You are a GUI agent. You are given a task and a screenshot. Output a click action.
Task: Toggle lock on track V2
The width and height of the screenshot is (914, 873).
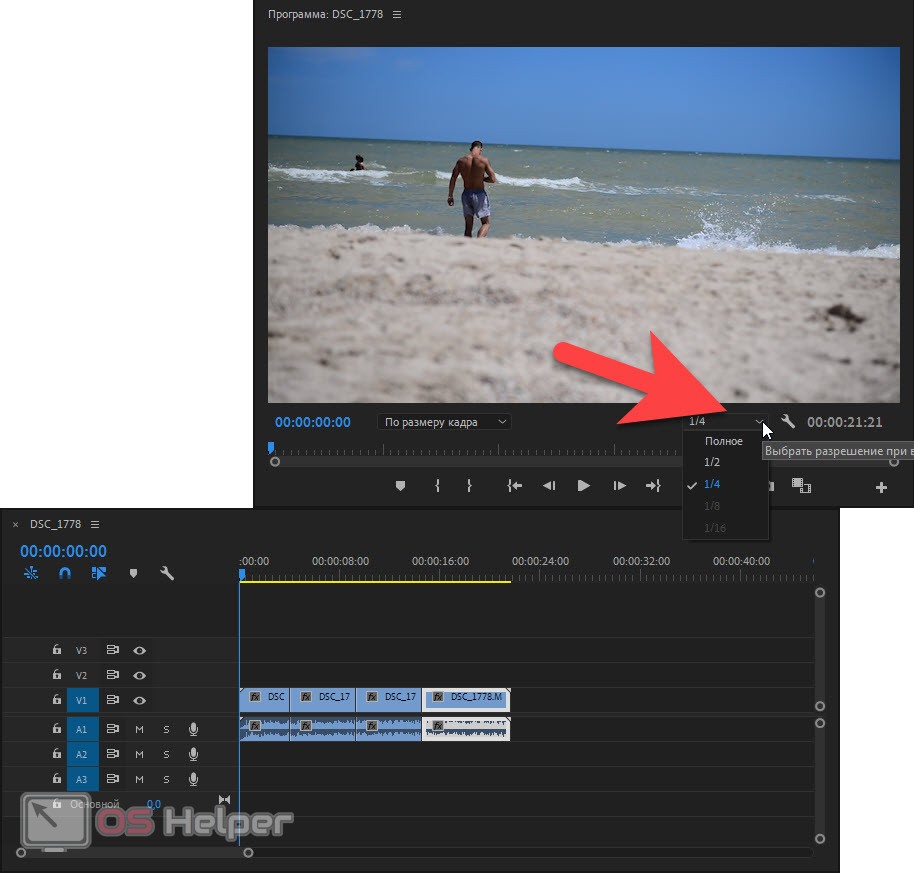(x=57, y=676)
